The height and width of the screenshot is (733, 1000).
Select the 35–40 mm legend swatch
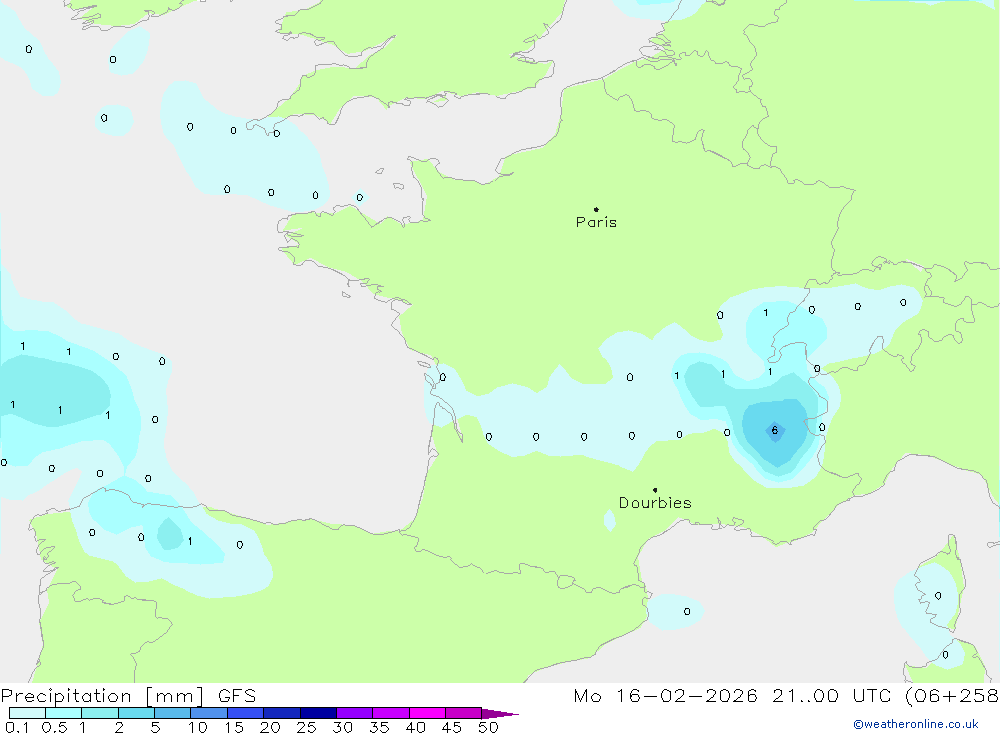tap(390, 713)
